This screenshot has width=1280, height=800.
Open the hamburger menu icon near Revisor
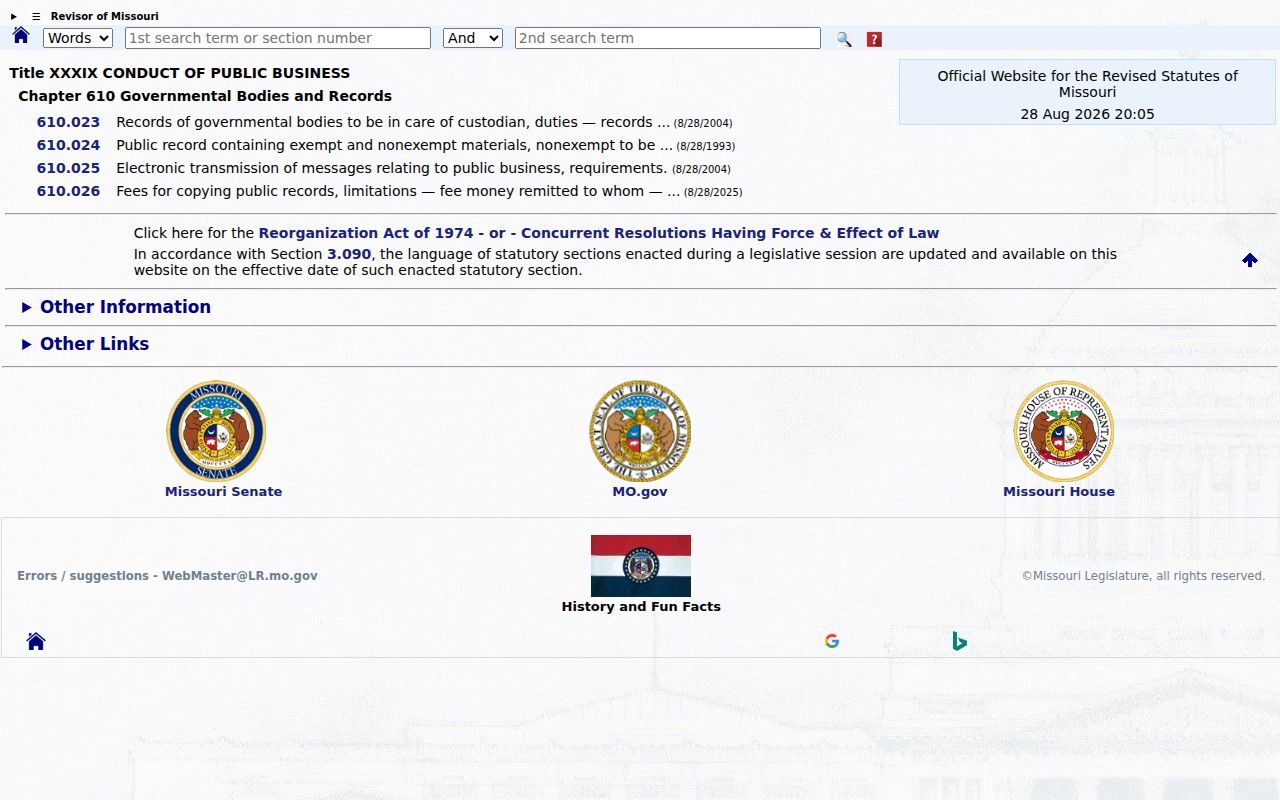(36, 16)
